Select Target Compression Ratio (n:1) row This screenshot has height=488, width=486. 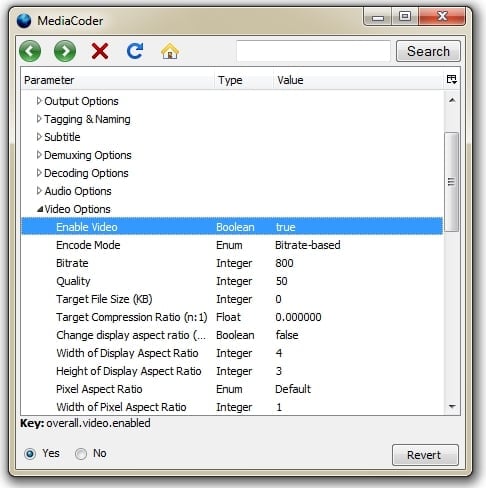click(232, 317)
